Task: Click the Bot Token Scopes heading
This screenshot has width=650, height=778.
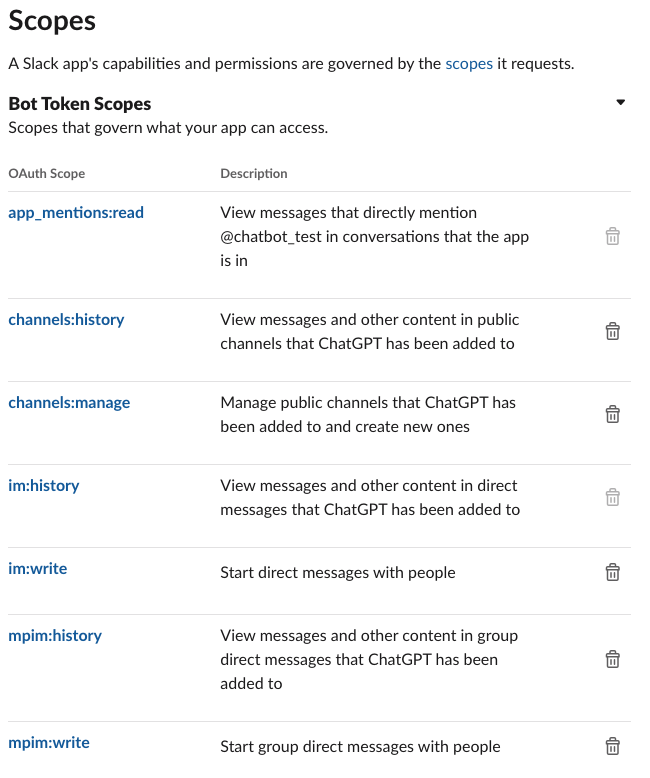Action: (80, 103)
